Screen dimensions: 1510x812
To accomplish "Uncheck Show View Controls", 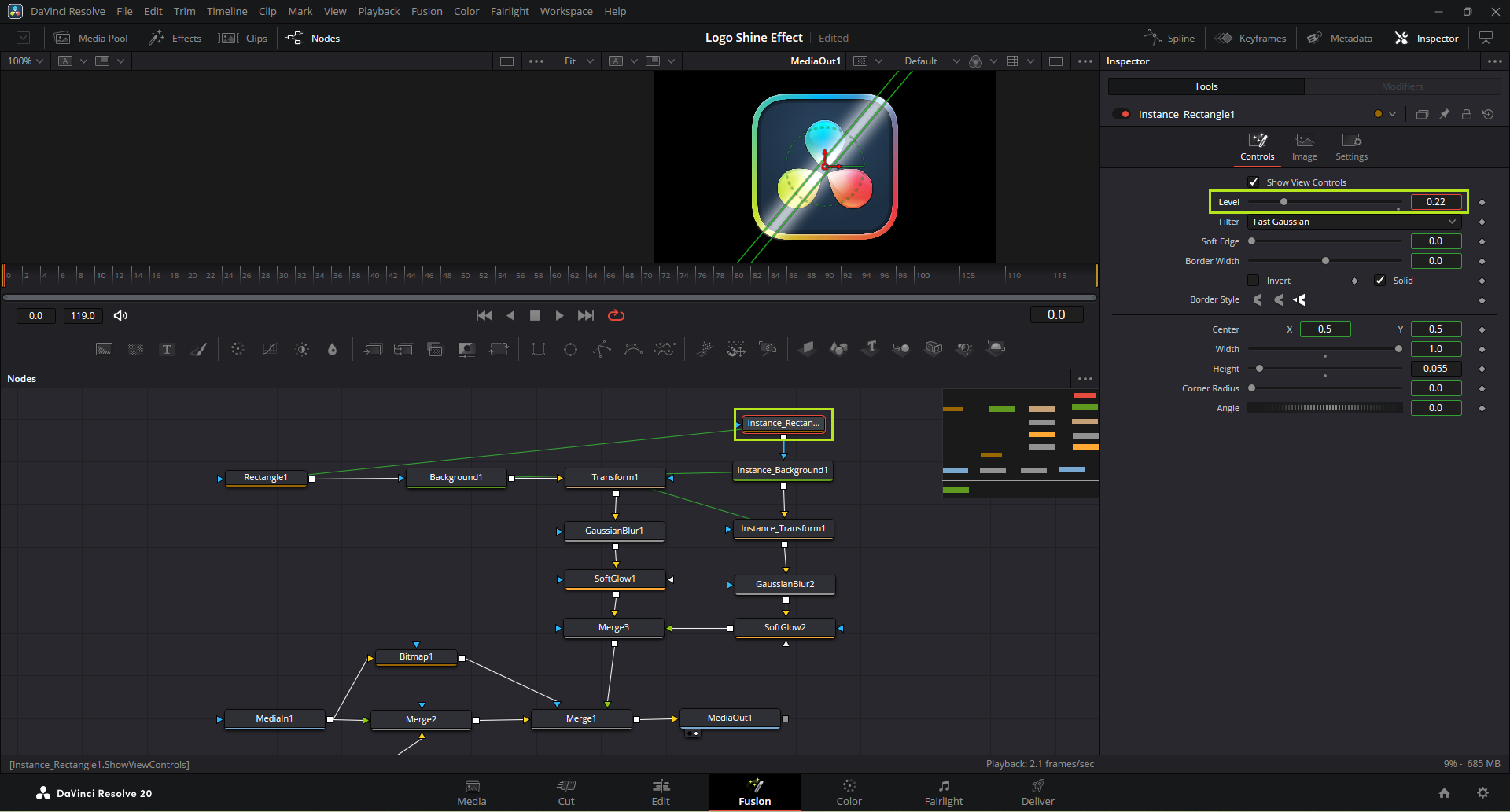I will 1254,182.
